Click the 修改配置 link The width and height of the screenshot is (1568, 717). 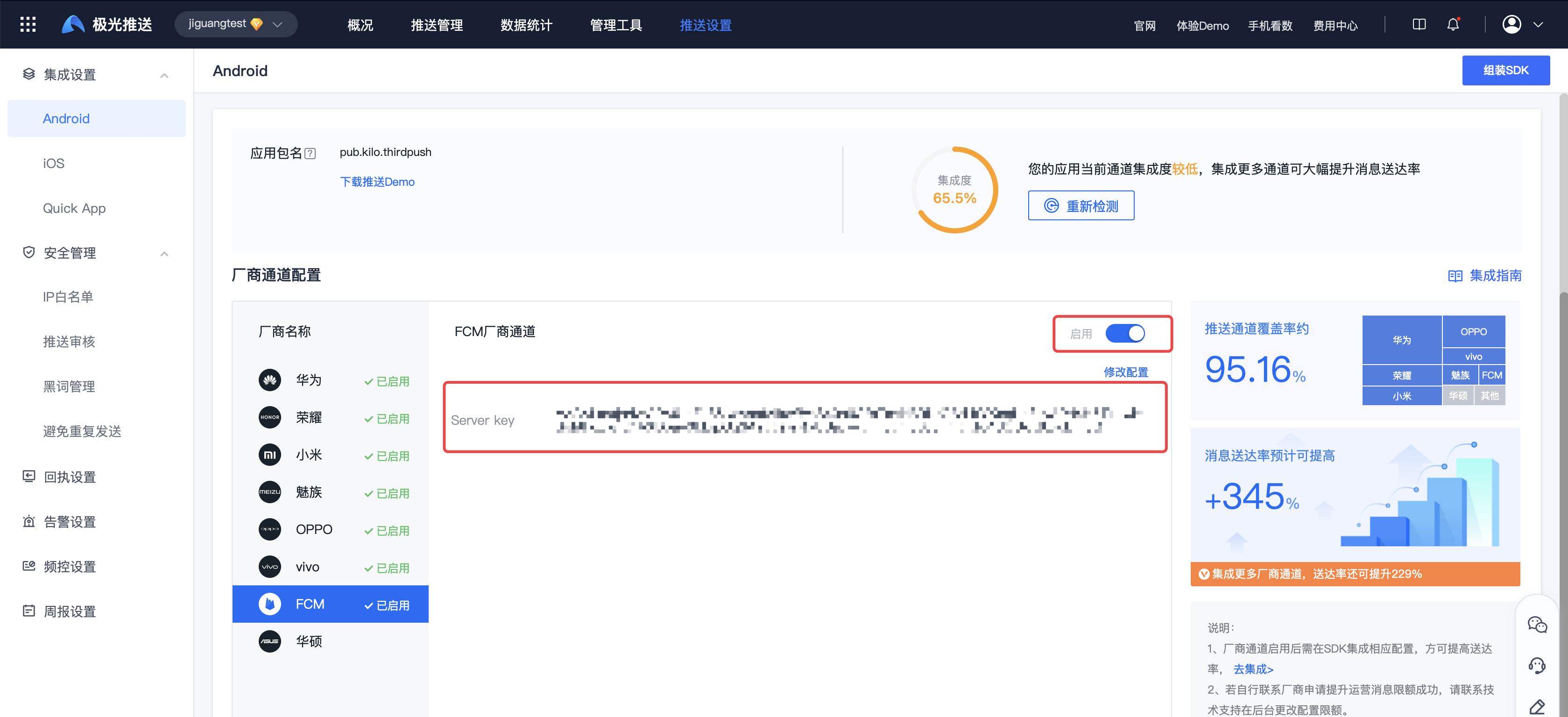1125,372
